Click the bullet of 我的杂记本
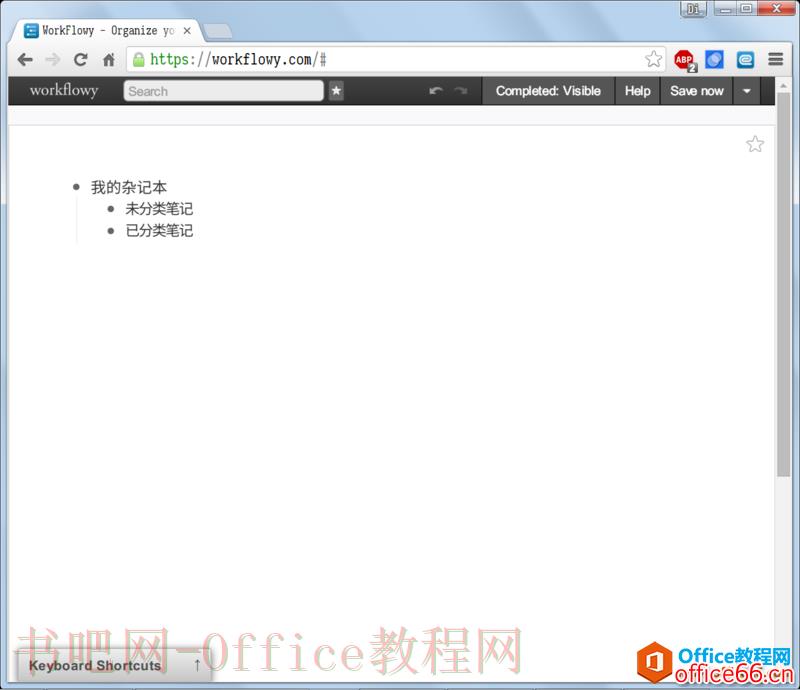The width and height of the screenshot is (800, 690). (x=77, y=187)
